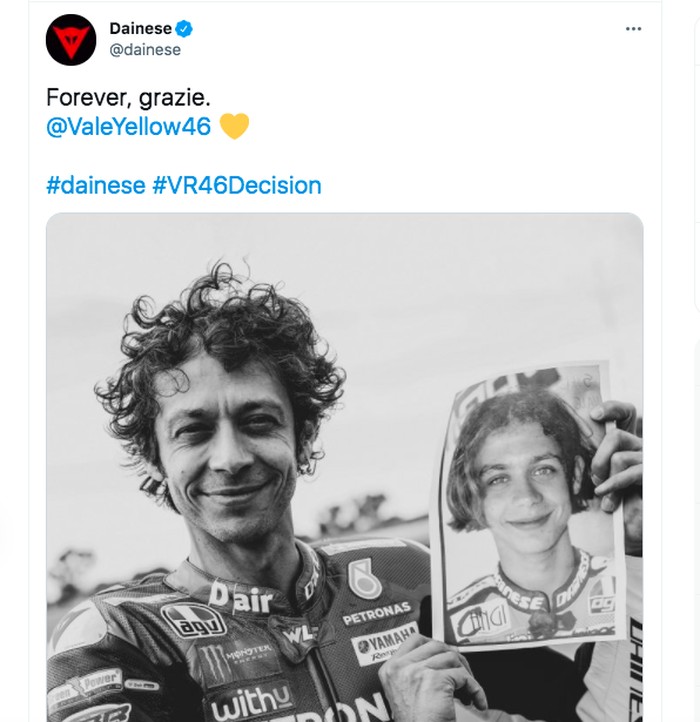
Task: Click the yellow heart emoji
Action: coord(234,127)
